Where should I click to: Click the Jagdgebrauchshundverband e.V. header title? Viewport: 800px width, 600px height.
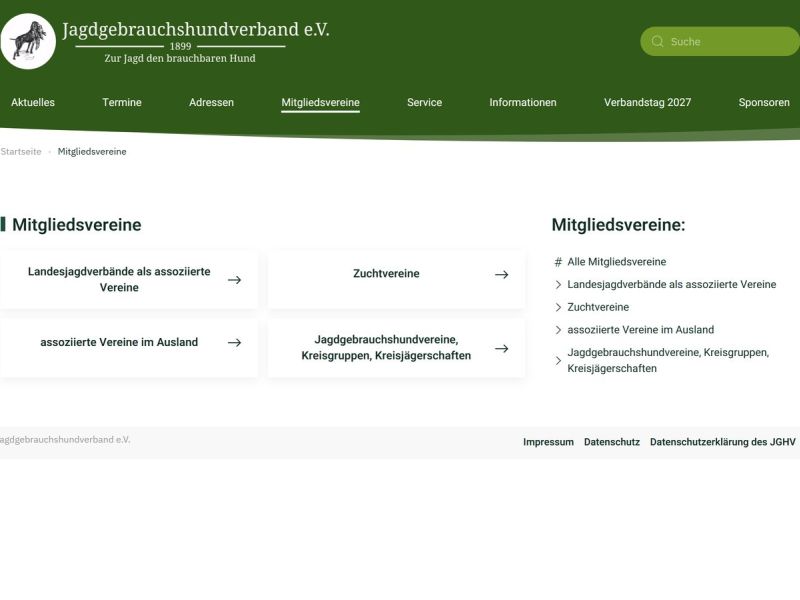point(196,30)
